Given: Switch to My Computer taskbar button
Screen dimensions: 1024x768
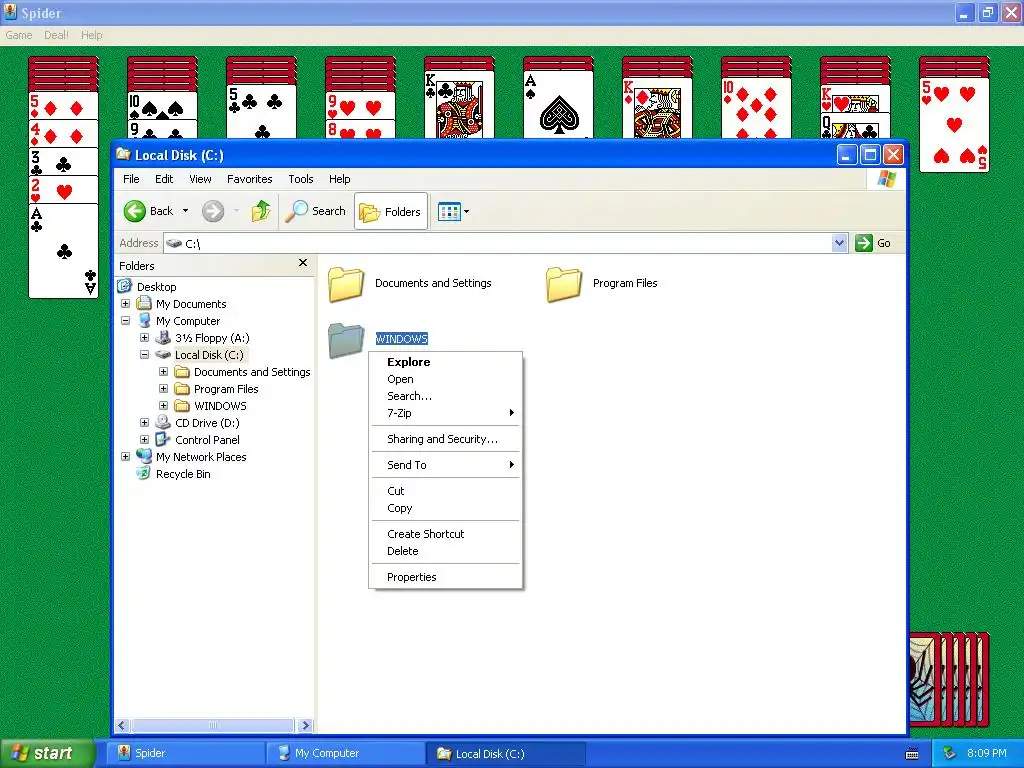Looking at the screenshot, I should (345, 753).
